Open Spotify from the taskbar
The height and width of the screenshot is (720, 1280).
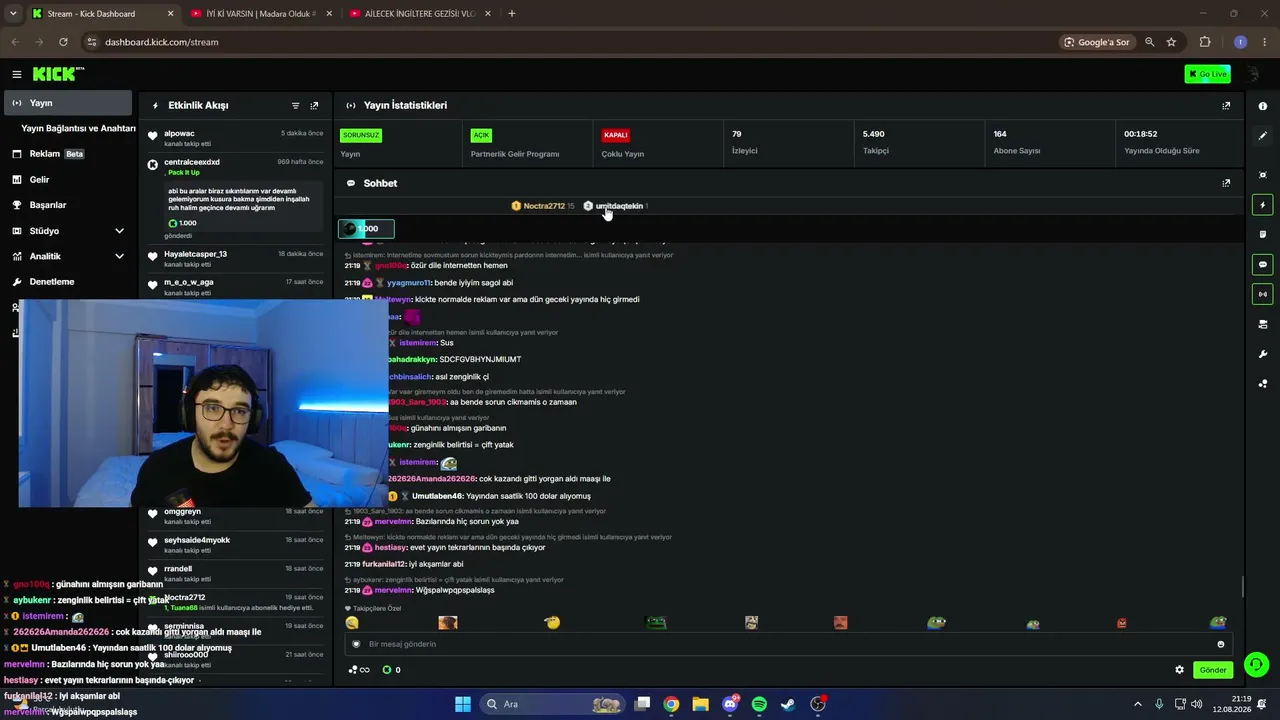pos(759,704)
